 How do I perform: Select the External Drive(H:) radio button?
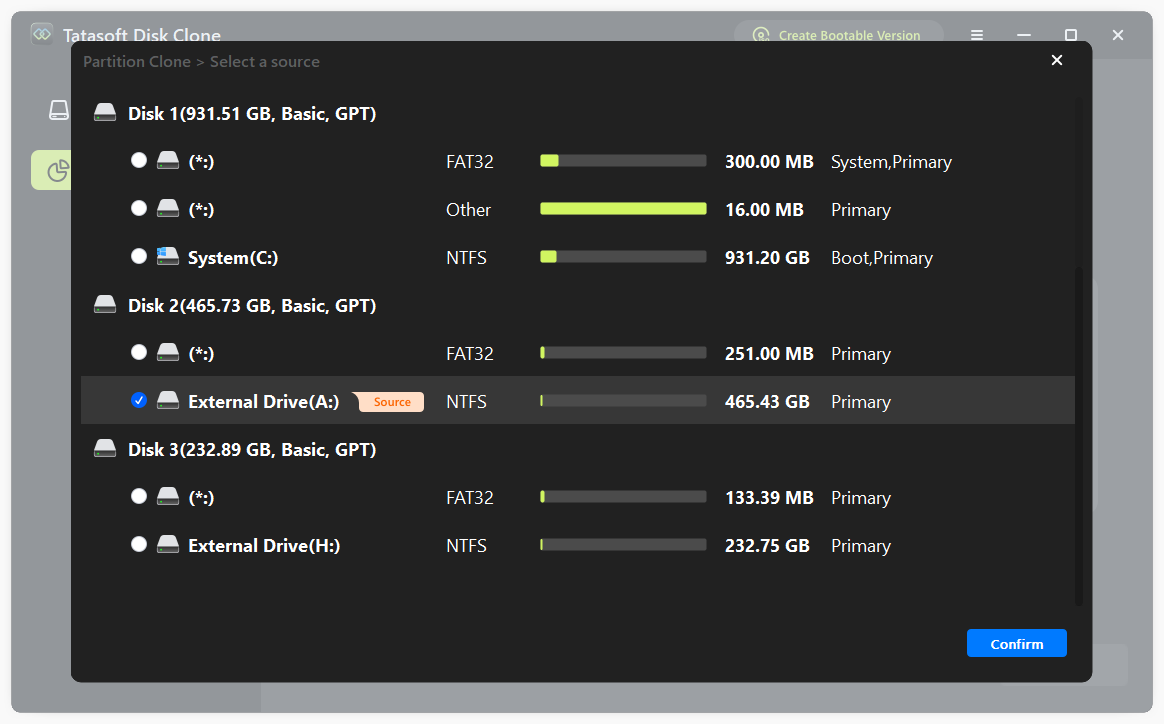point(139,544)
